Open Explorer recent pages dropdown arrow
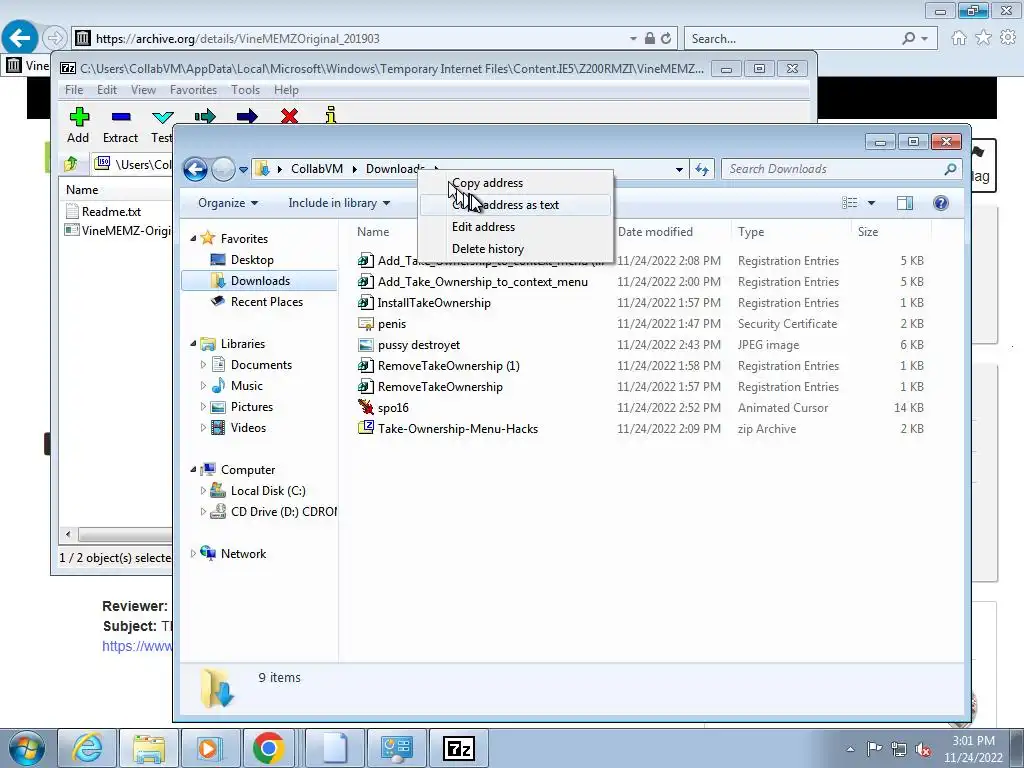The width and height of the screenshot is (1024, 768). coord(243,170)
